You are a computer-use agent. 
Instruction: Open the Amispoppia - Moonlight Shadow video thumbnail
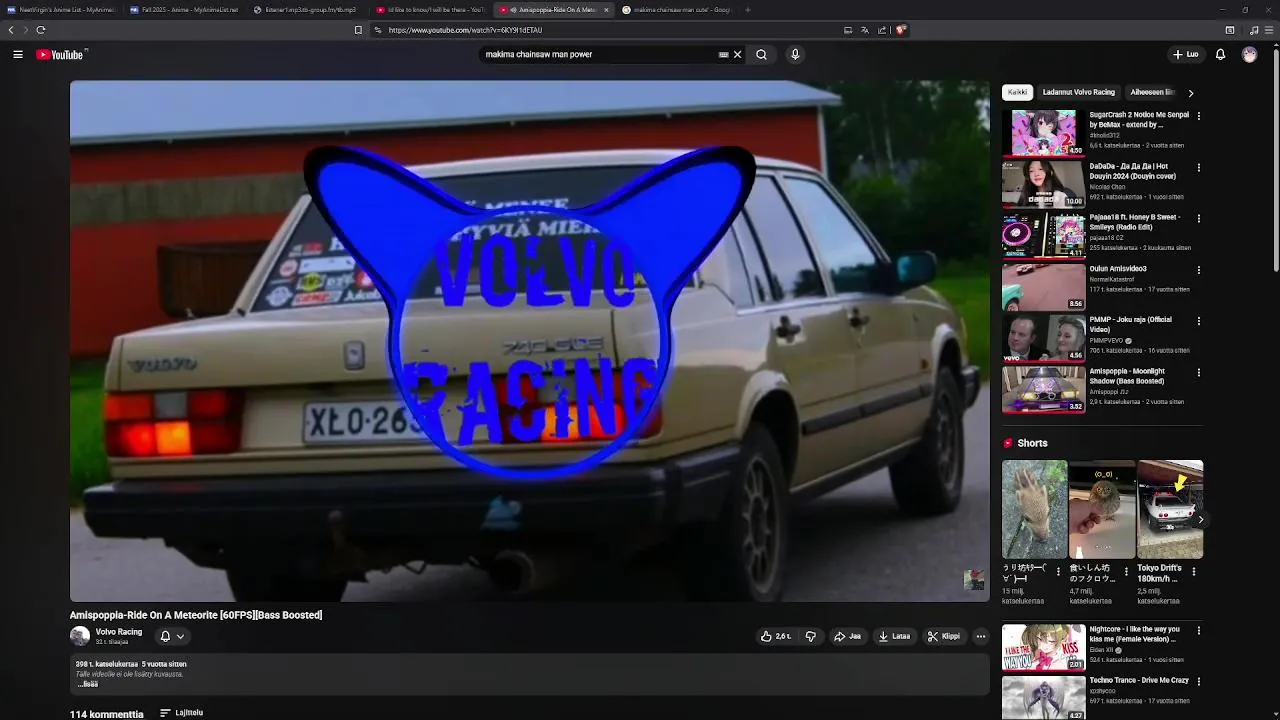tap(1043, 390)
